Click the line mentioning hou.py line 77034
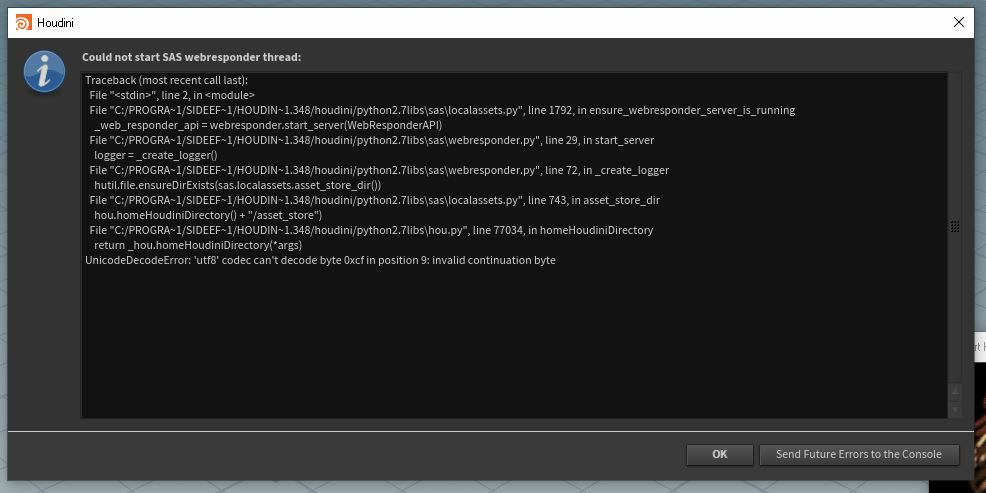The height and width of the screenshot is (493, 986). [x=371, y=230]
